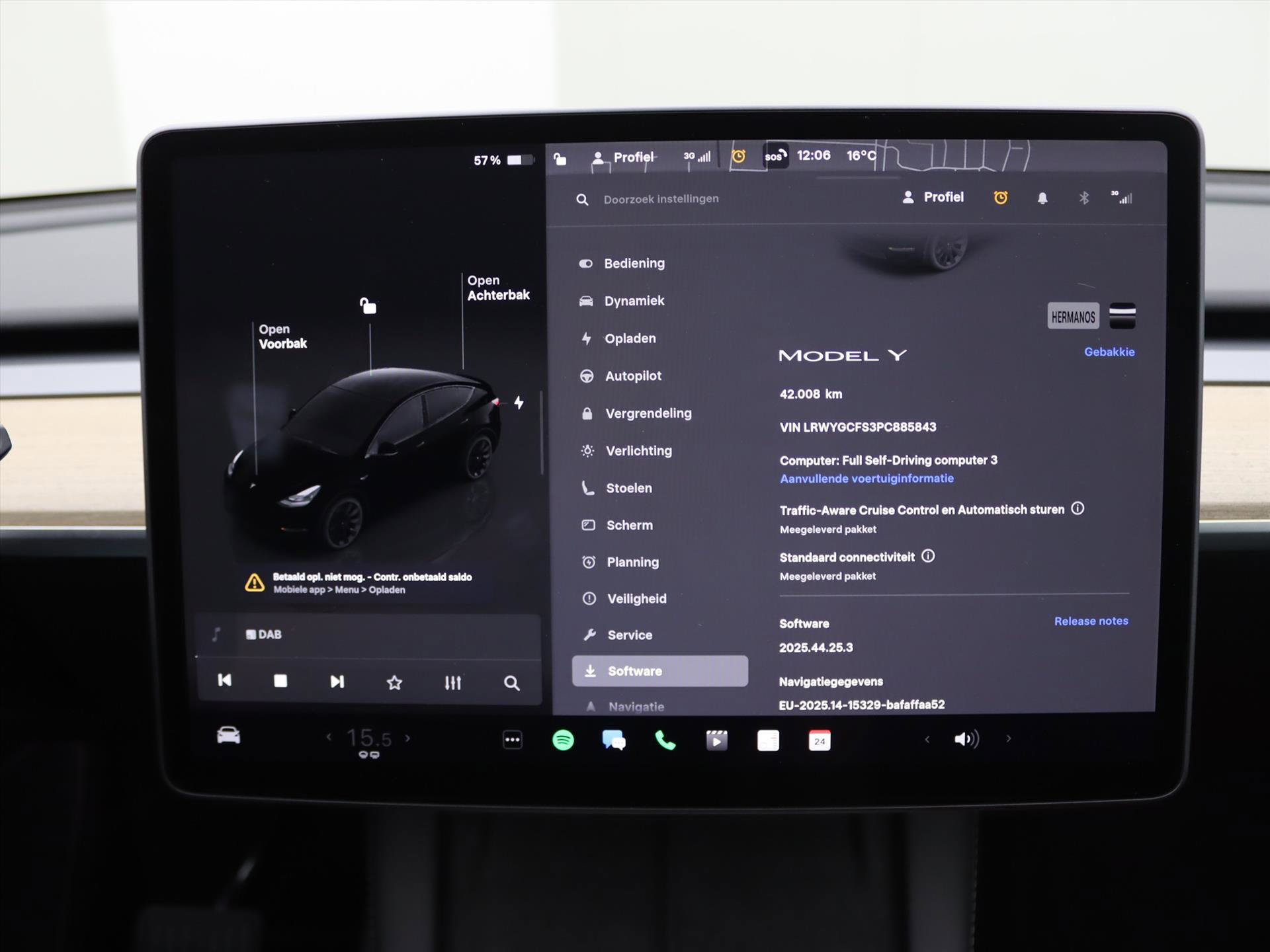Open the Messages chat app
This screenshot has height=952, width=1270.
tap(614, 740)
